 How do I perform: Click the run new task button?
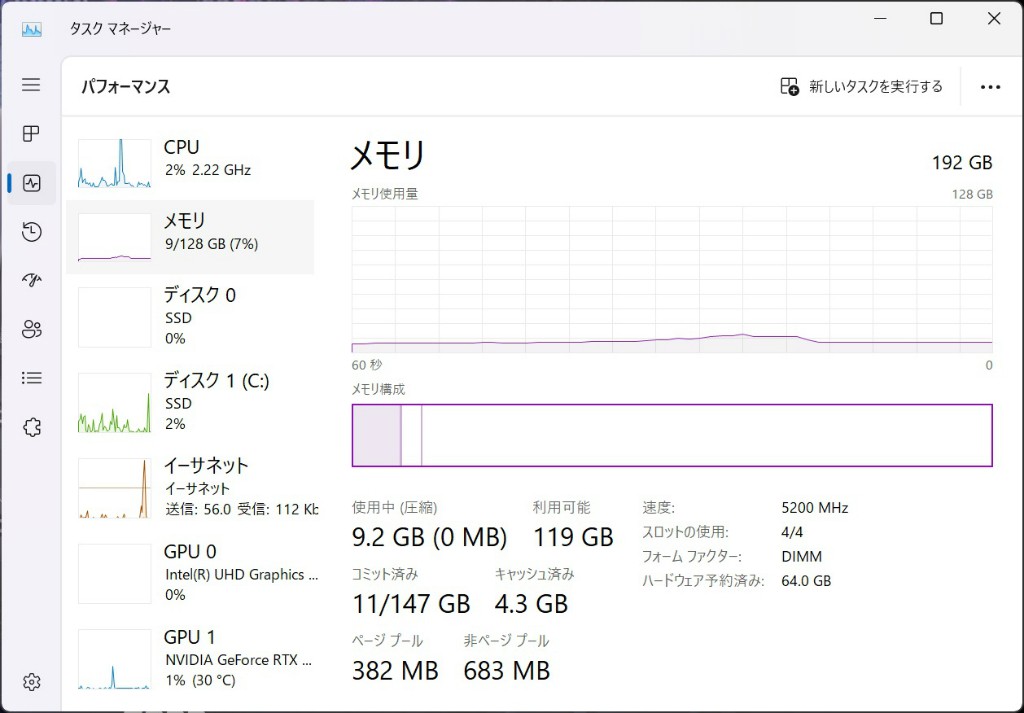[861, 87]
